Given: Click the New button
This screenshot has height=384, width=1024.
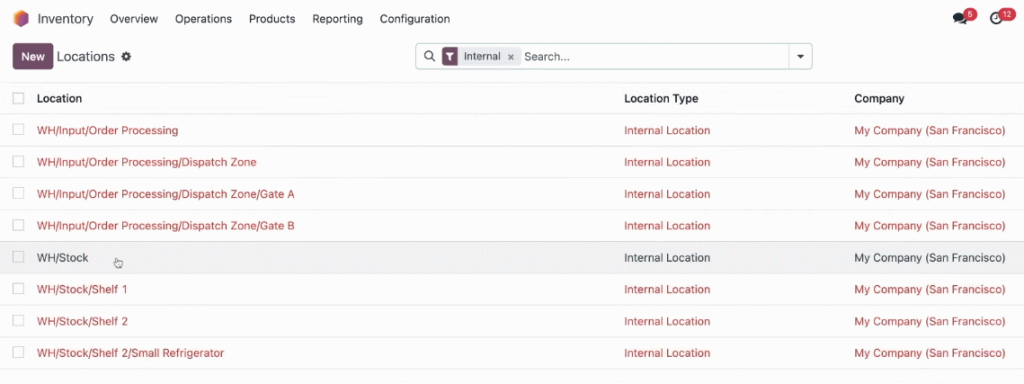Looking at the screenshot, I should (33, 56).
